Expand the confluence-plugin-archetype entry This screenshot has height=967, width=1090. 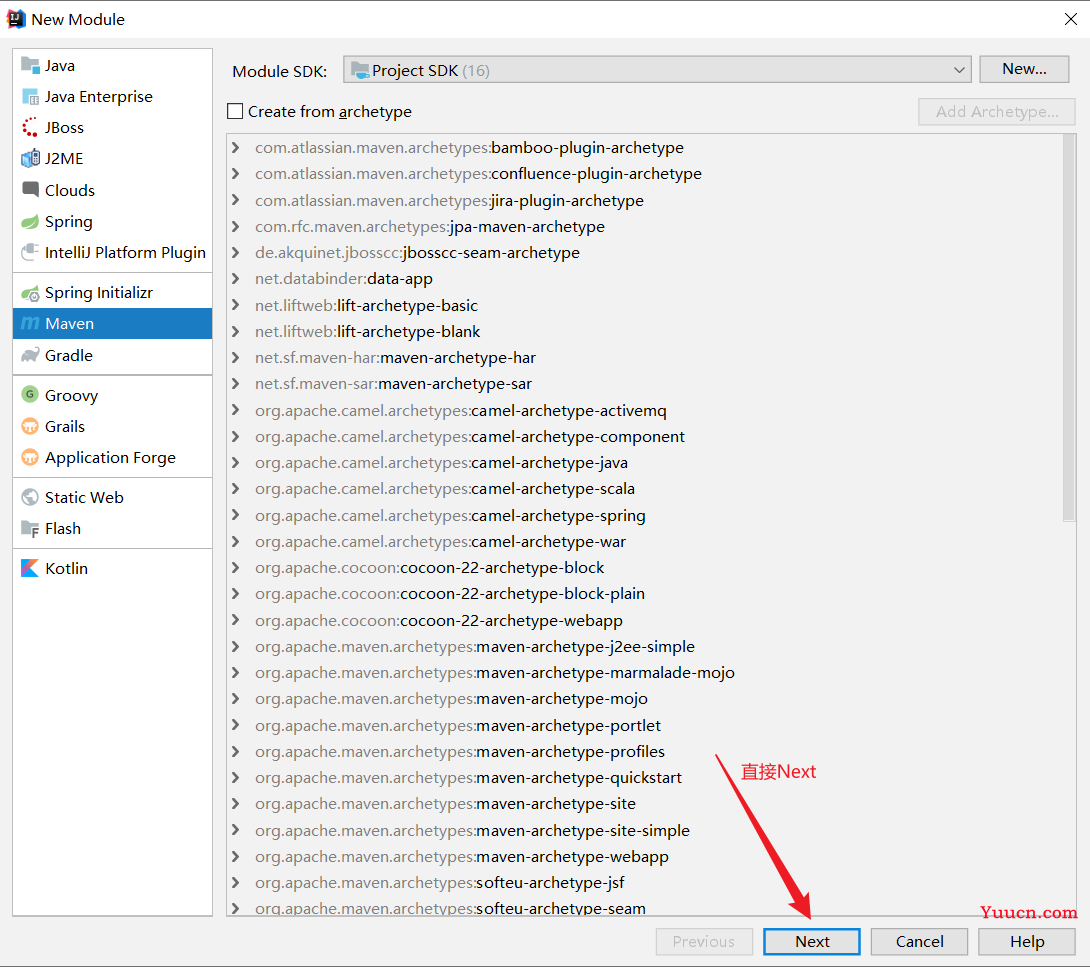236,174
